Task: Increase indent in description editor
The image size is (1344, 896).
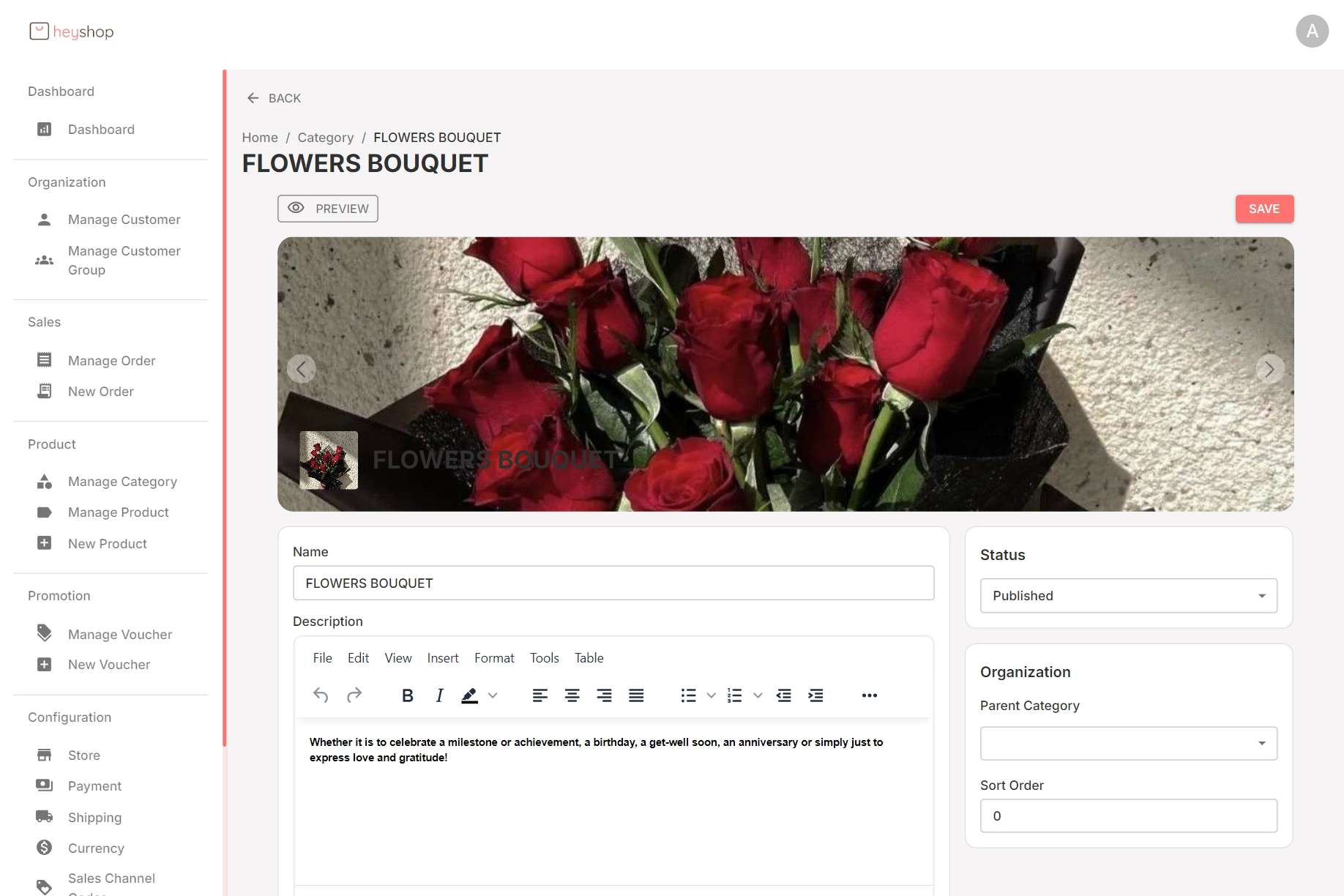Action: [815, 695]
